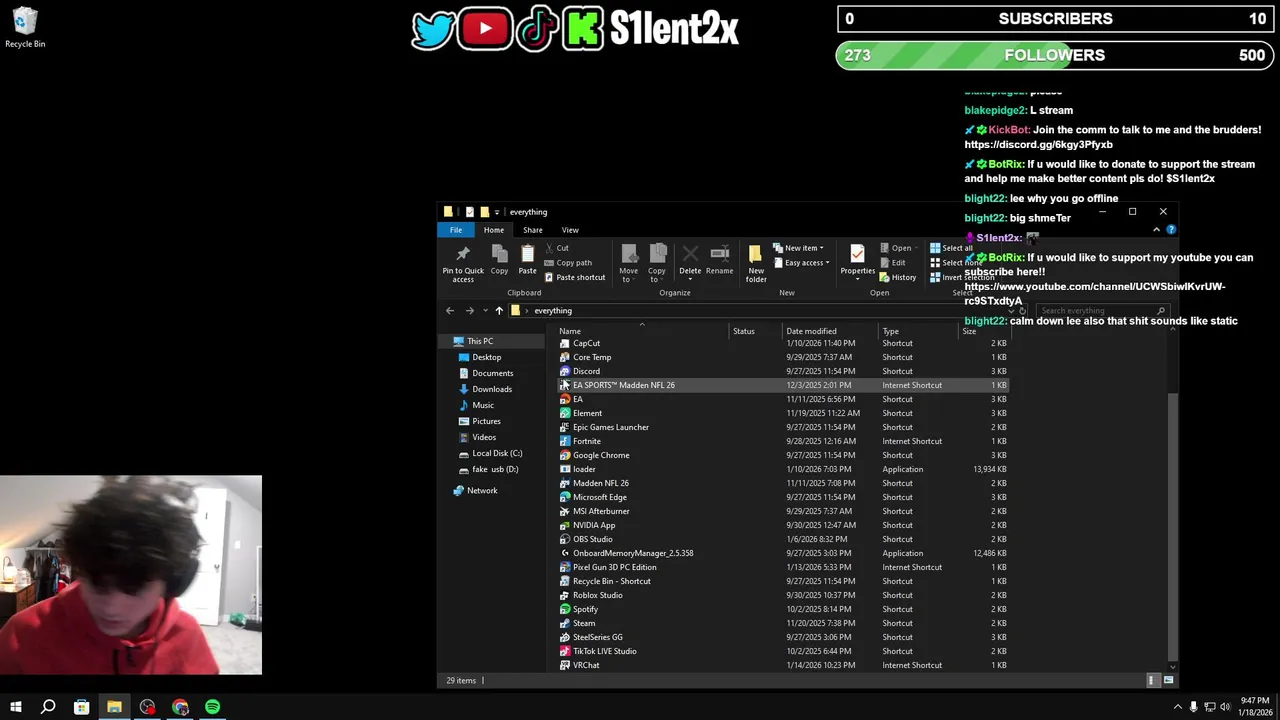Open taskbar search magnifier

coord(48,707)
